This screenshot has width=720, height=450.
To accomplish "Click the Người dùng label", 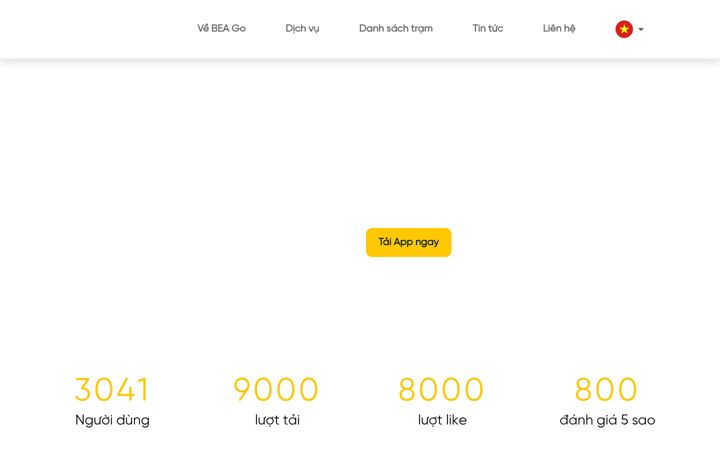I will coord(112,420).
